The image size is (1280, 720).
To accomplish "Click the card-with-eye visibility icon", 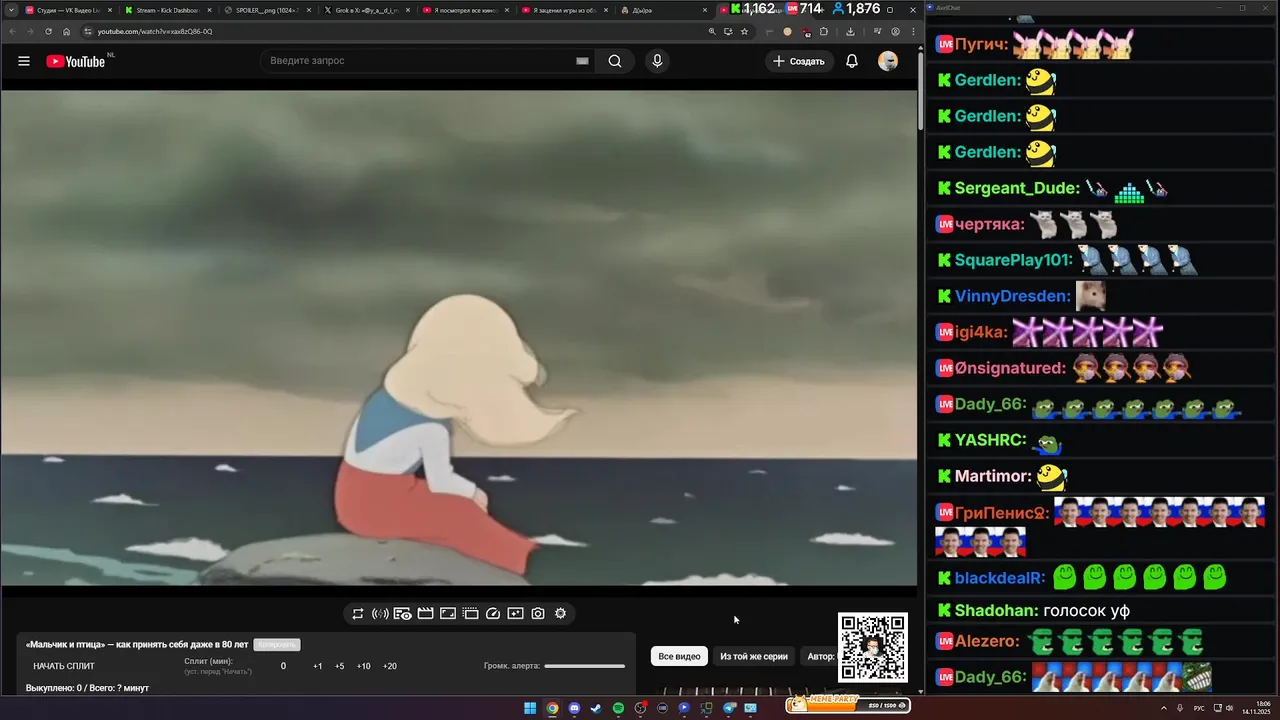I will (403, 613).
